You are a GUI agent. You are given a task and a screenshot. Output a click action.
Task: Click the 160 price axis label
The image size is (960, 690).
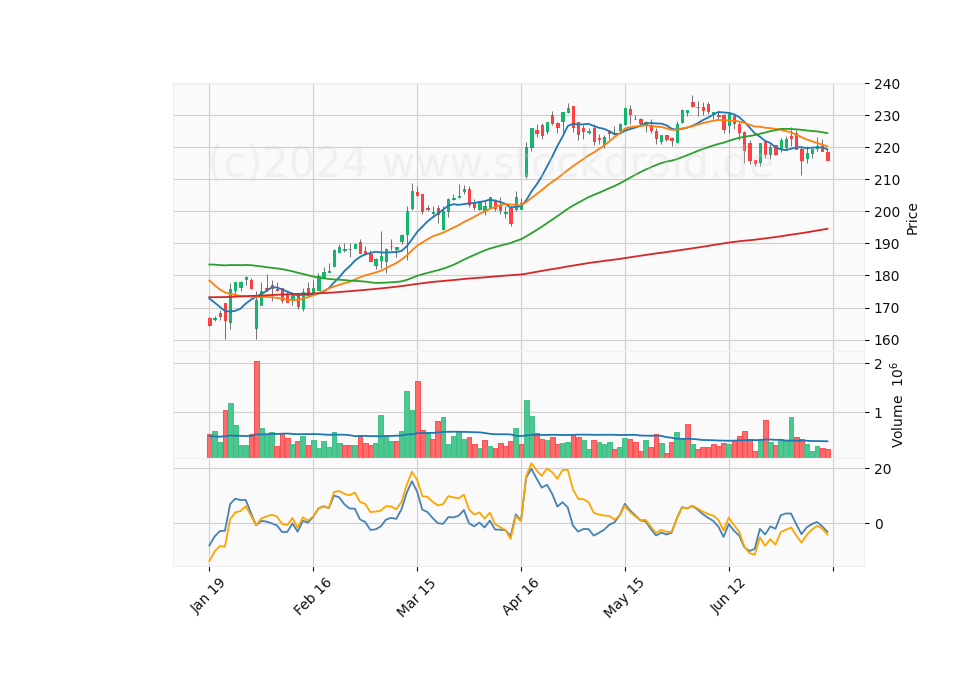(887, 340)
